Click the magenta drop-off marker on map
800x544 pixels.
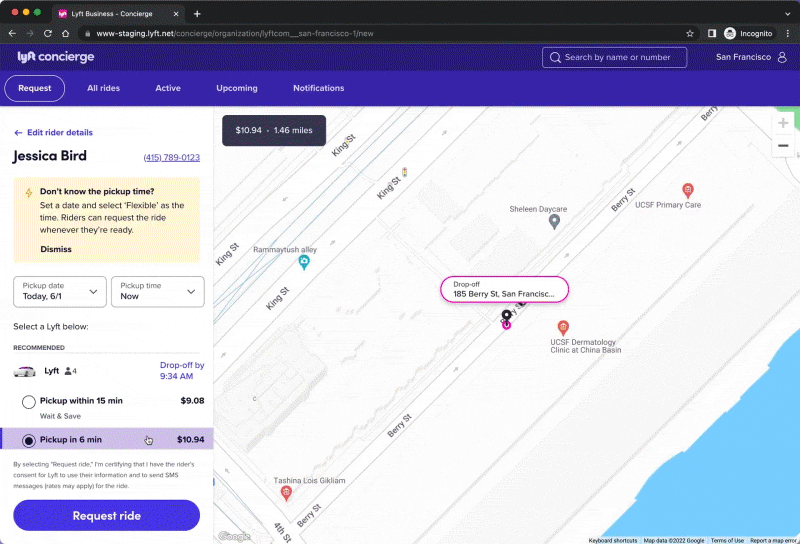[x=506, y=325]
